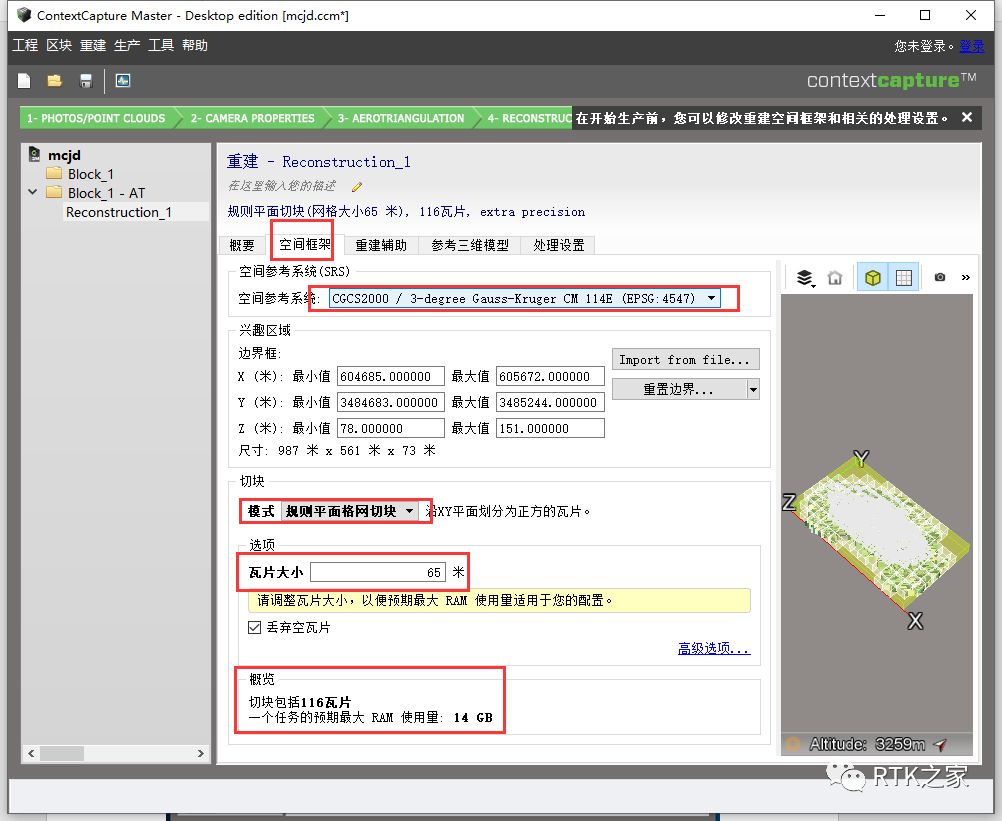Click the Y minimum value field

(x=390, y=403)
